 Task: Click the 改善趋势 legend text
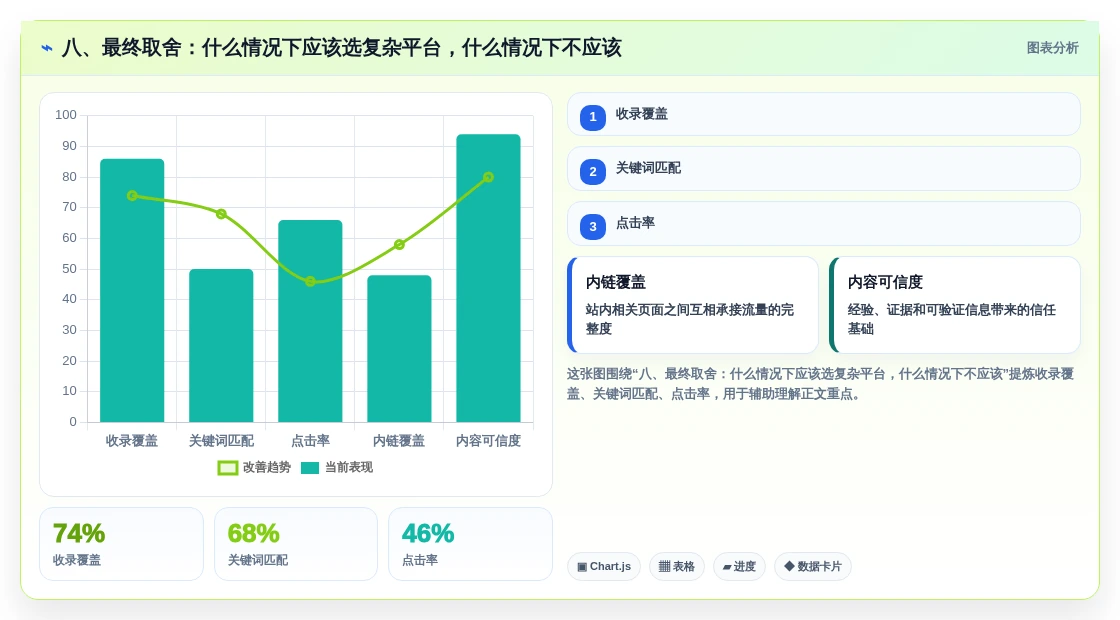pos(266,468)
